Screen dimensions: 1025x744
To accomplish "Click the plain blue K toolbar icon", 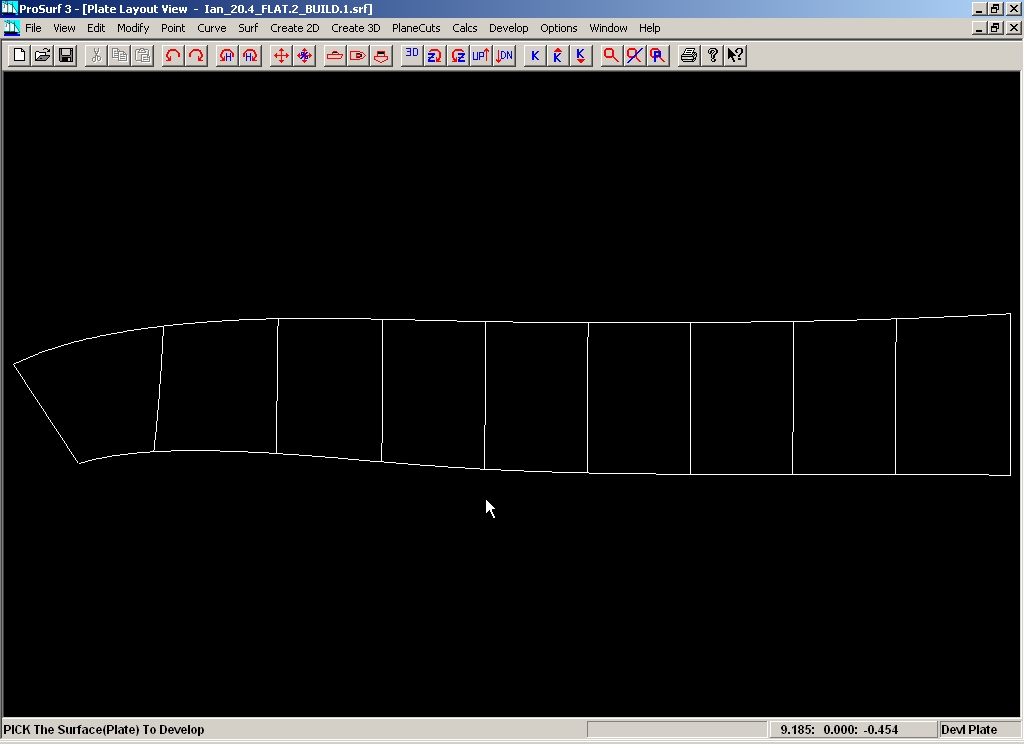I will pyautogui.click(x=535, y=56).
